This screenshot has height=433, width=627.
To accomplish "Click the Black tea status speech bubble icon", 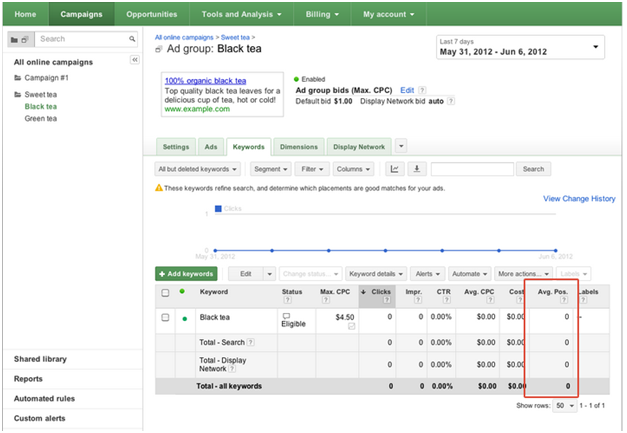I will click(286, 316).
